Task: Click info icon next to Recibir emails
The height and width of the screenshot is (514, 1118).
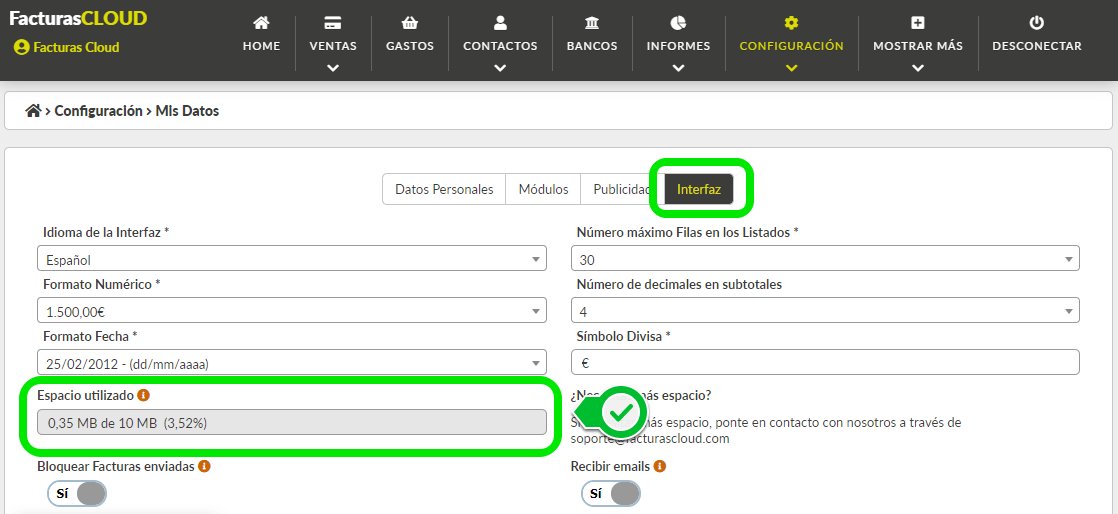Action: [660, 466]
